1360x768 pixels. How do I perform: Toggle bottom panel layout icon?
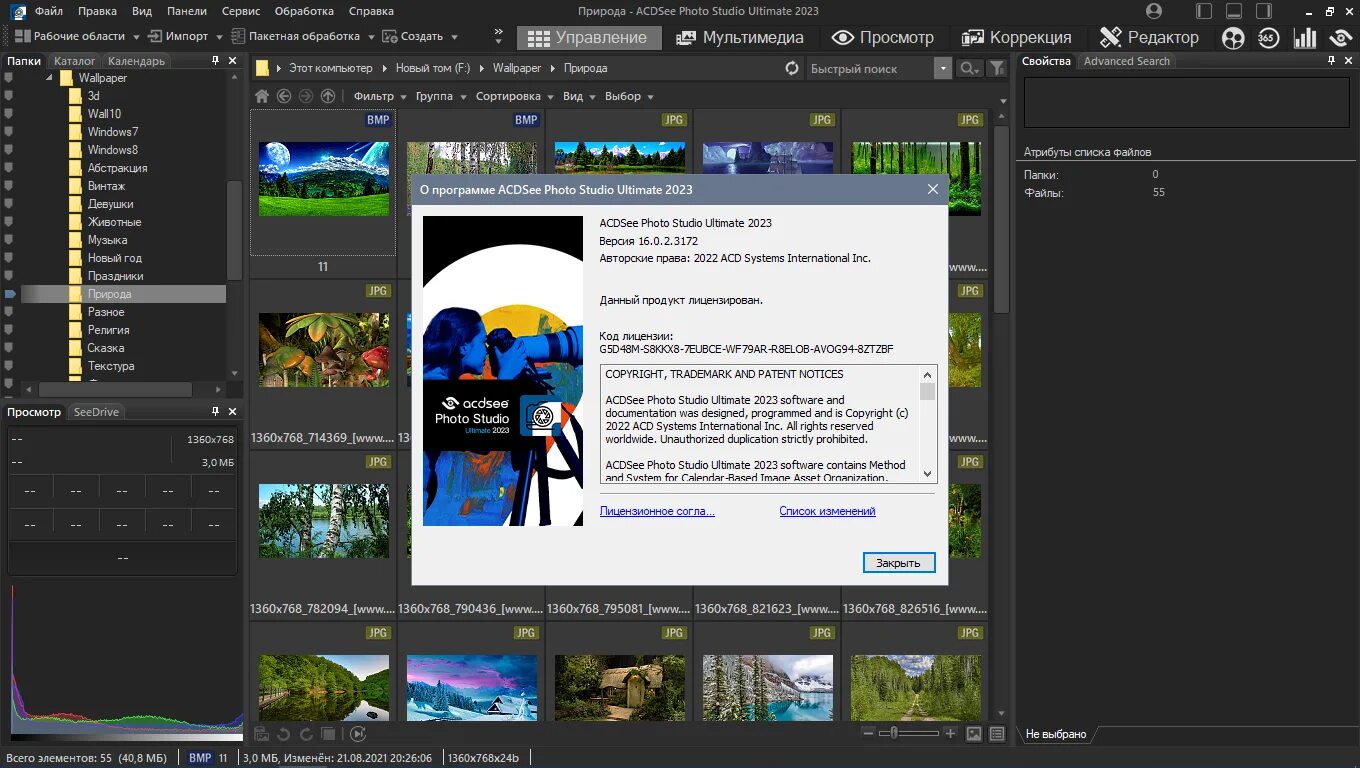[1234, 11]
